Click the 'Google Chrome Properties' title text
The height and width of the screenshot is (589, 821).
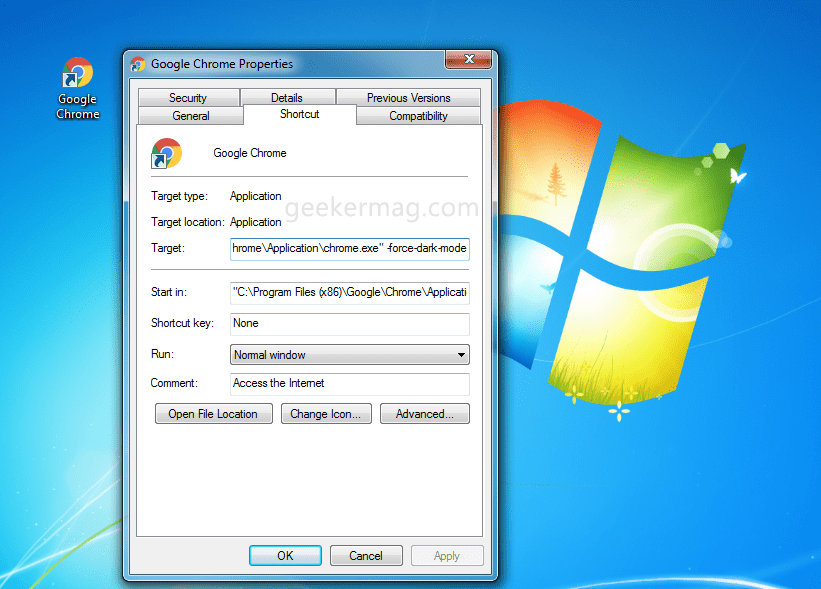point(222,64)
